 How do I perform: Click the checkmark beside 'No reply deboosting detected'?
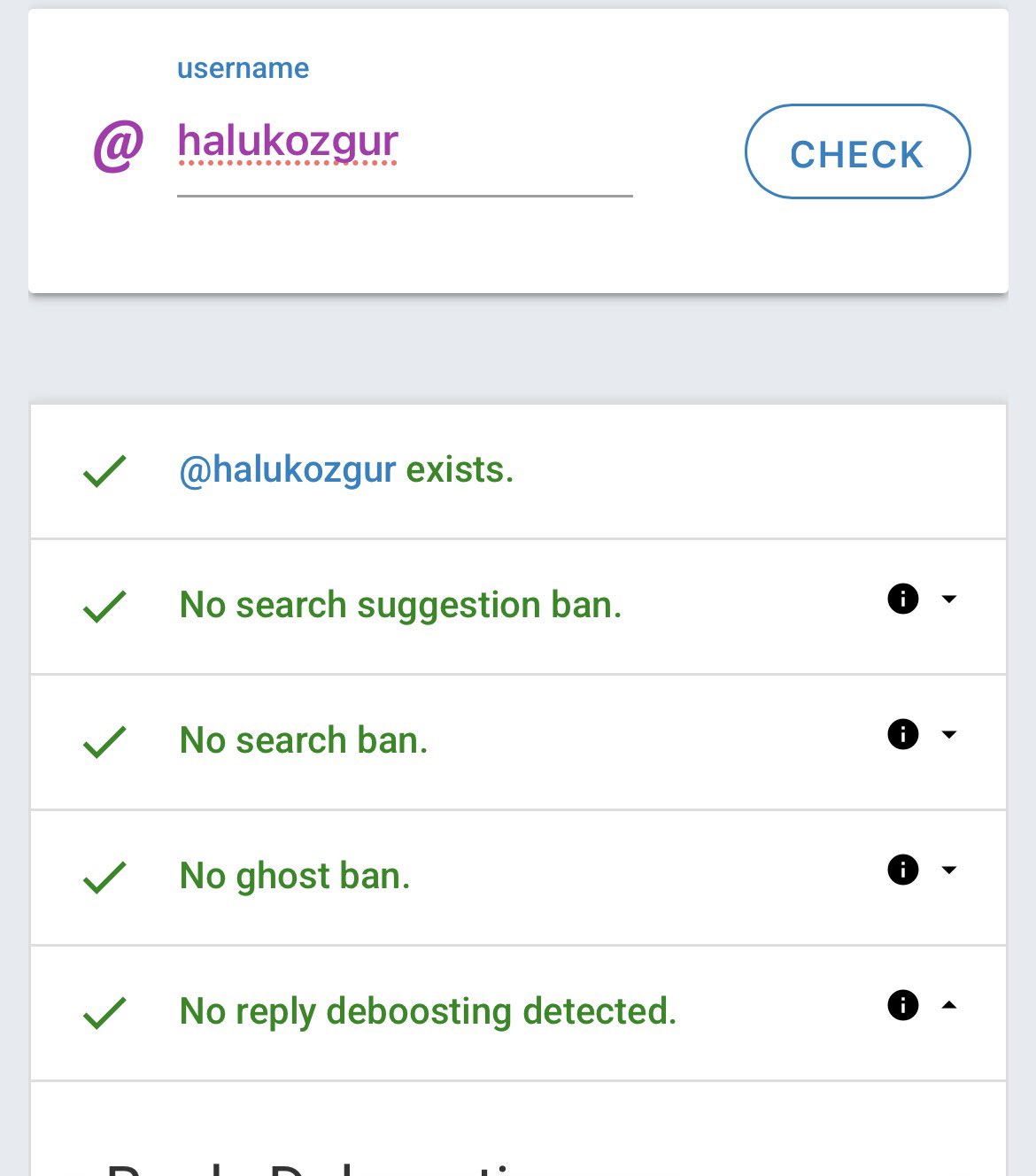(104, 1013)
